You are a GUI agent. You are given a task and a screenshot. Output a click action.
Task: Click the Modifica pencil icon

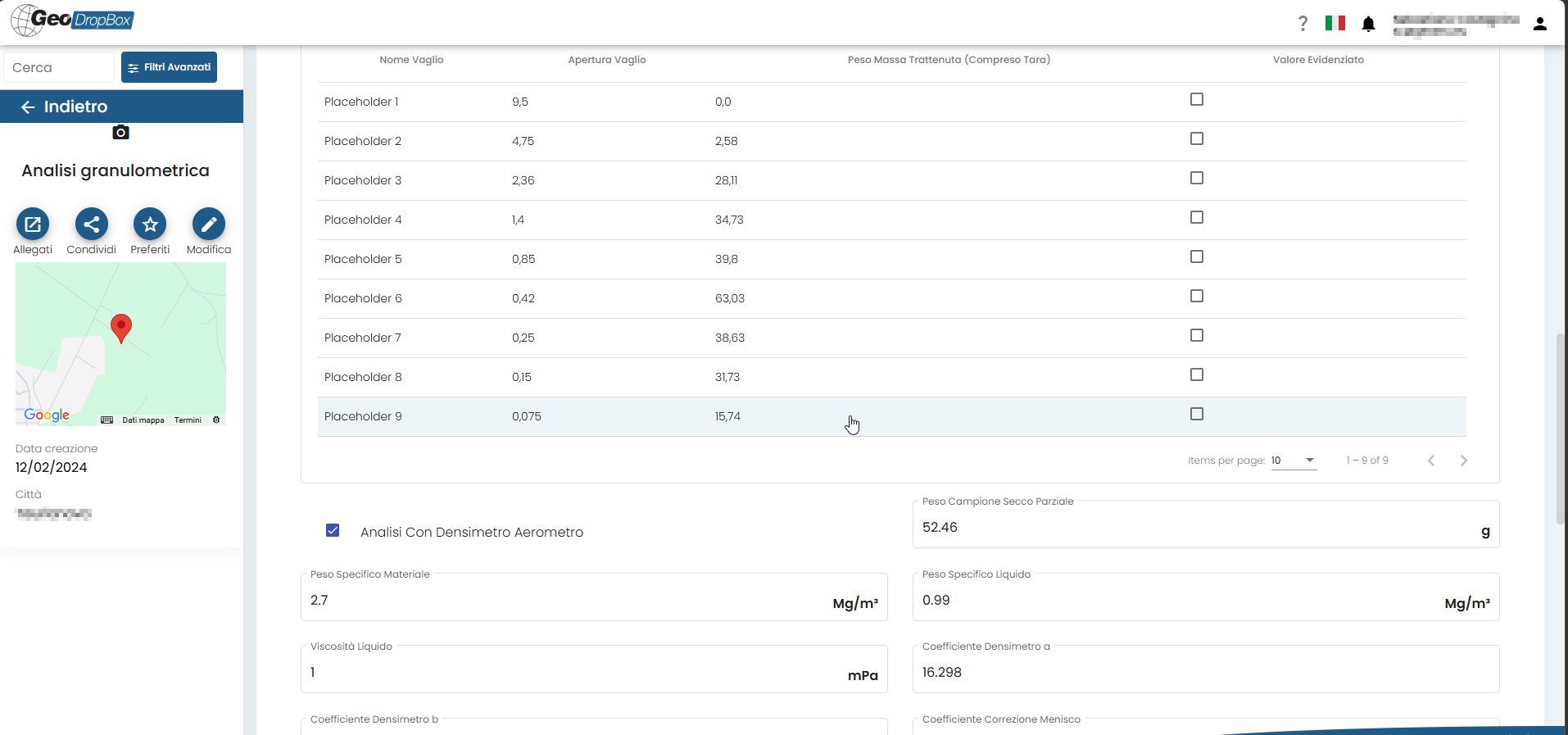click(209, 224)
